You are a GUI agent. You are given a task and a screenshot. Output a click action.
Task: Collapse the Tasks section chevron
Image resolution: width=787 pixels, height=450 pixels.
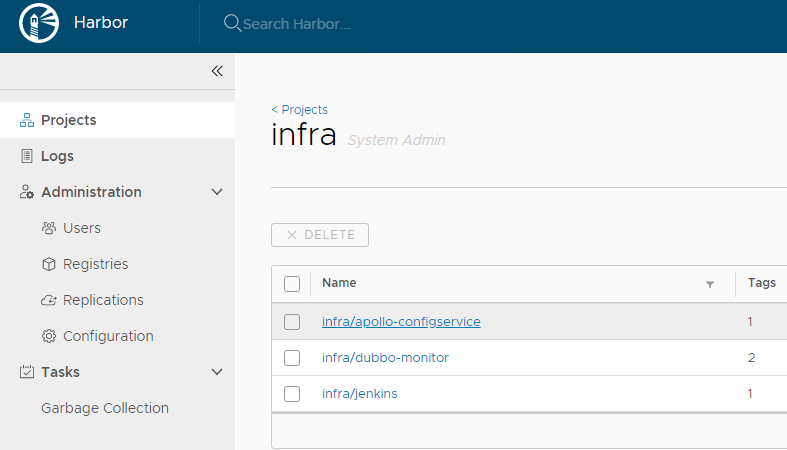coord(217,372)
